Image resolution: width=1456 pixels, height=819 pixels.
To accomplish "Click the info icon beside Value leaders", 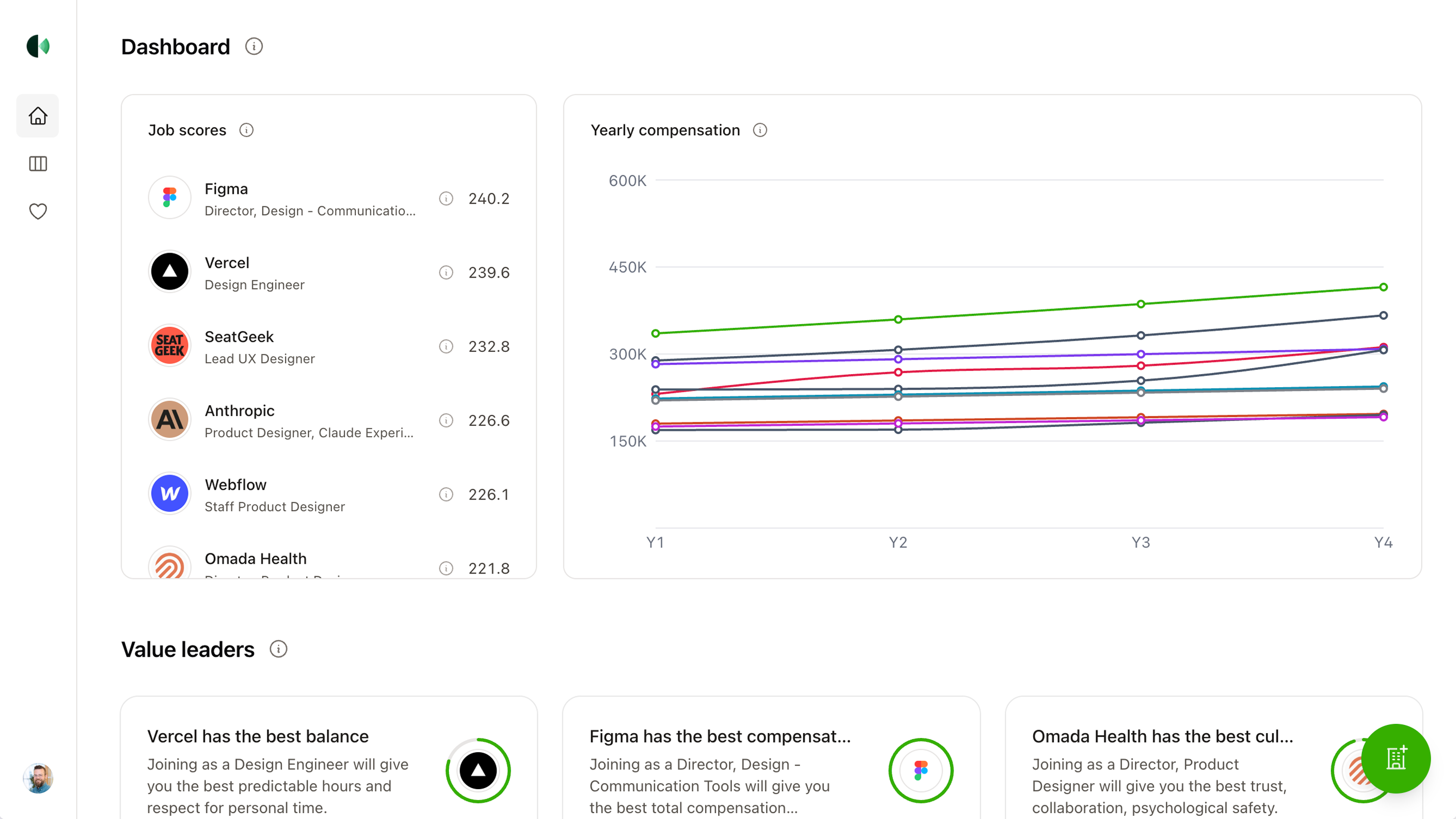I will (278, 649).
